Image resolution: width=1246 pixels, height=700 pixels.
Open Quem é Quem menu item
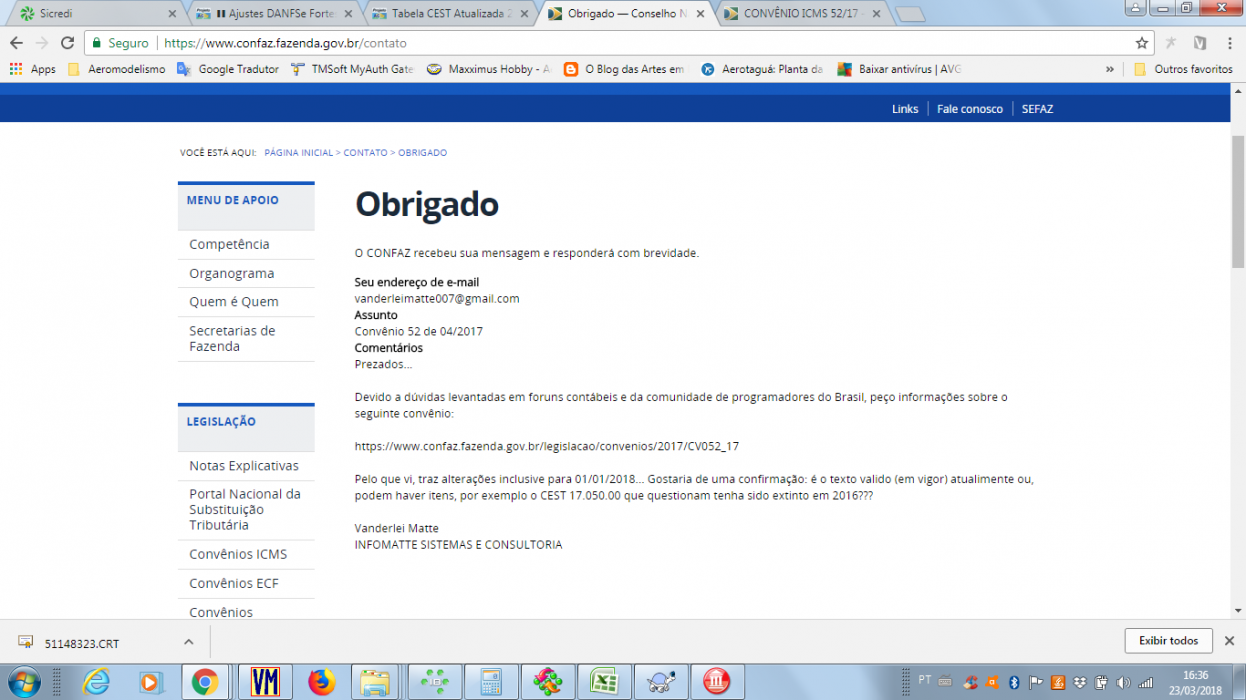pos(234,302)
